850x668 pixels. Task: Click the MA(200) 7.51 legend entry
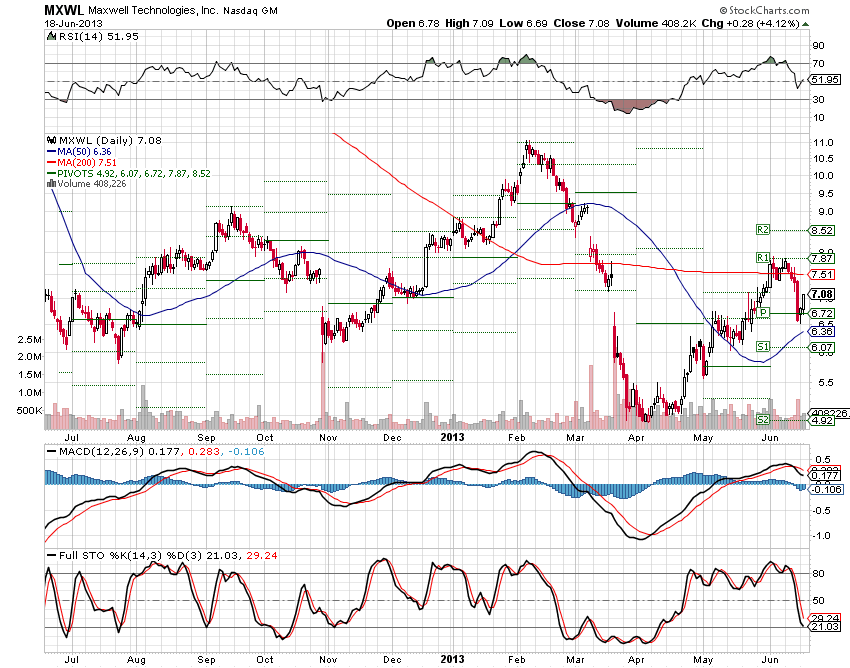coord(82,163)
